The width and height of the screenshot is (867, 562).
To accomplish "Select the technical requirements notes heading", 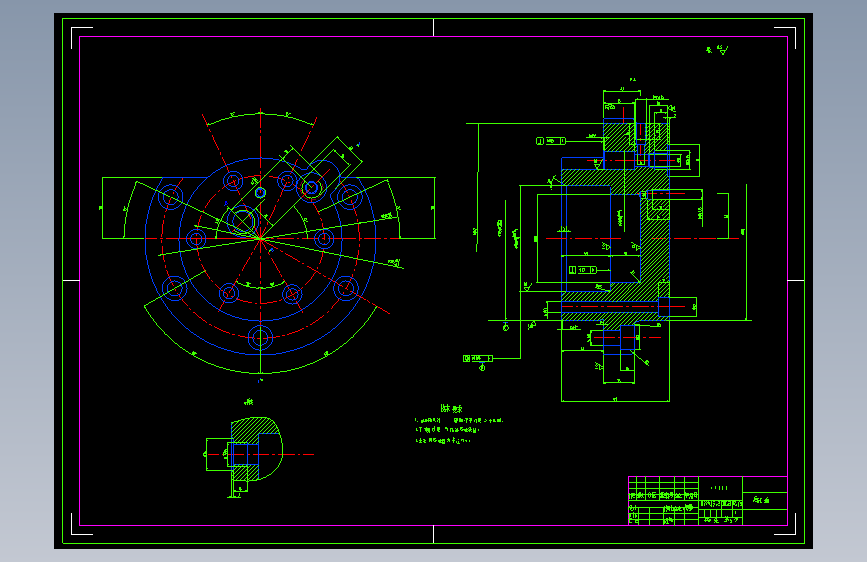I will coord(451,409).
